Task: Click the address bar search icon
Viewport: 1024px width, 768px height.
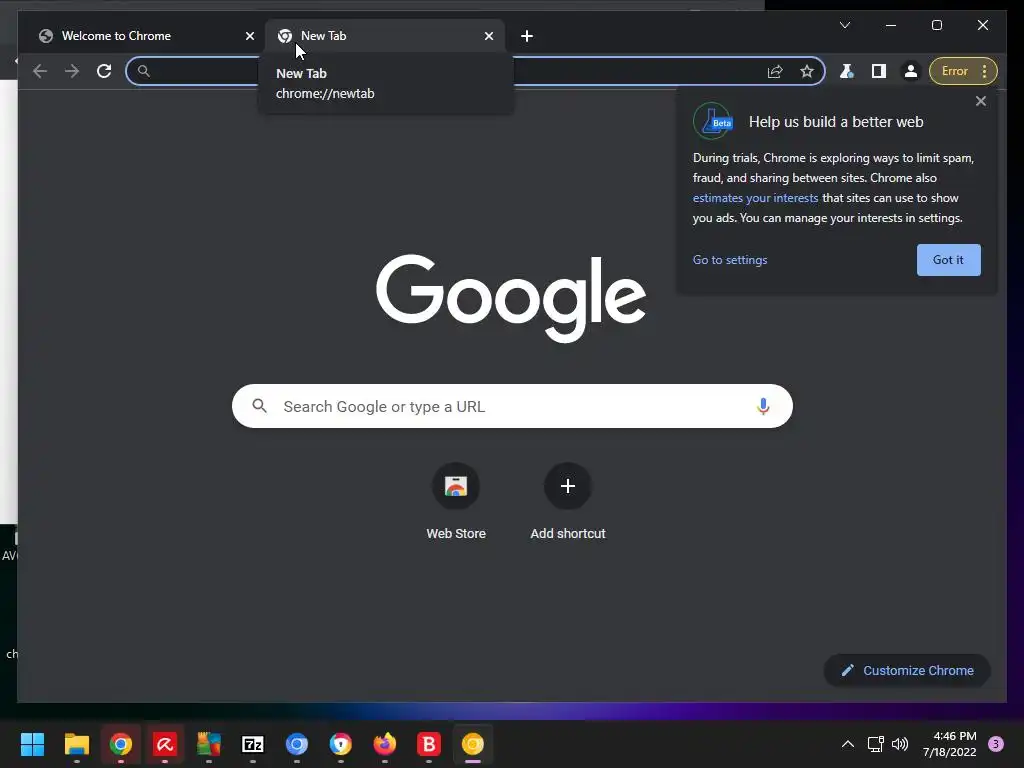Action: click(144, 71)
